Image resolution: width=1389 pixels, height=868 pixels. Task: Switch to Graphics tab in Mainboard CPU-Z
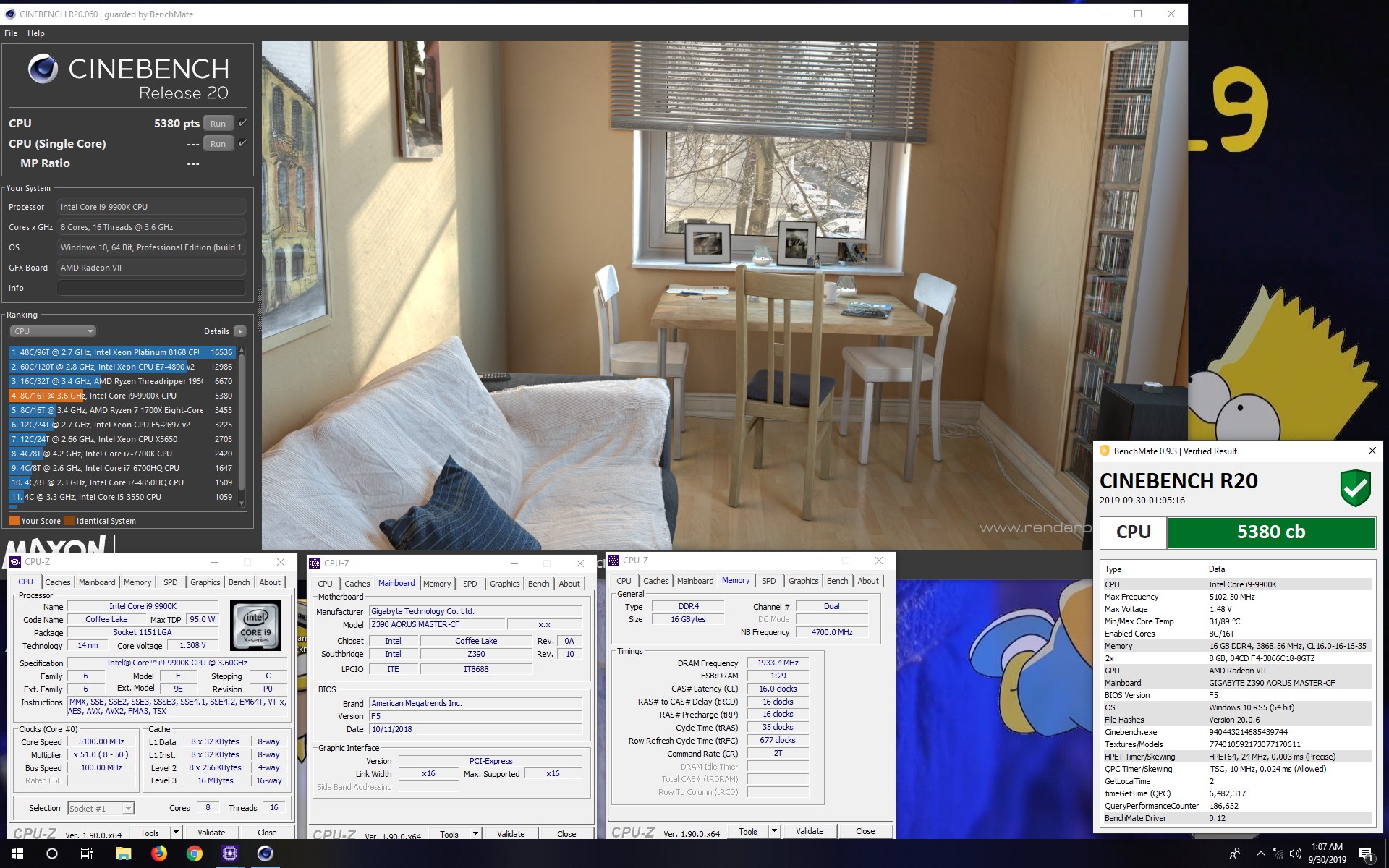504,584
